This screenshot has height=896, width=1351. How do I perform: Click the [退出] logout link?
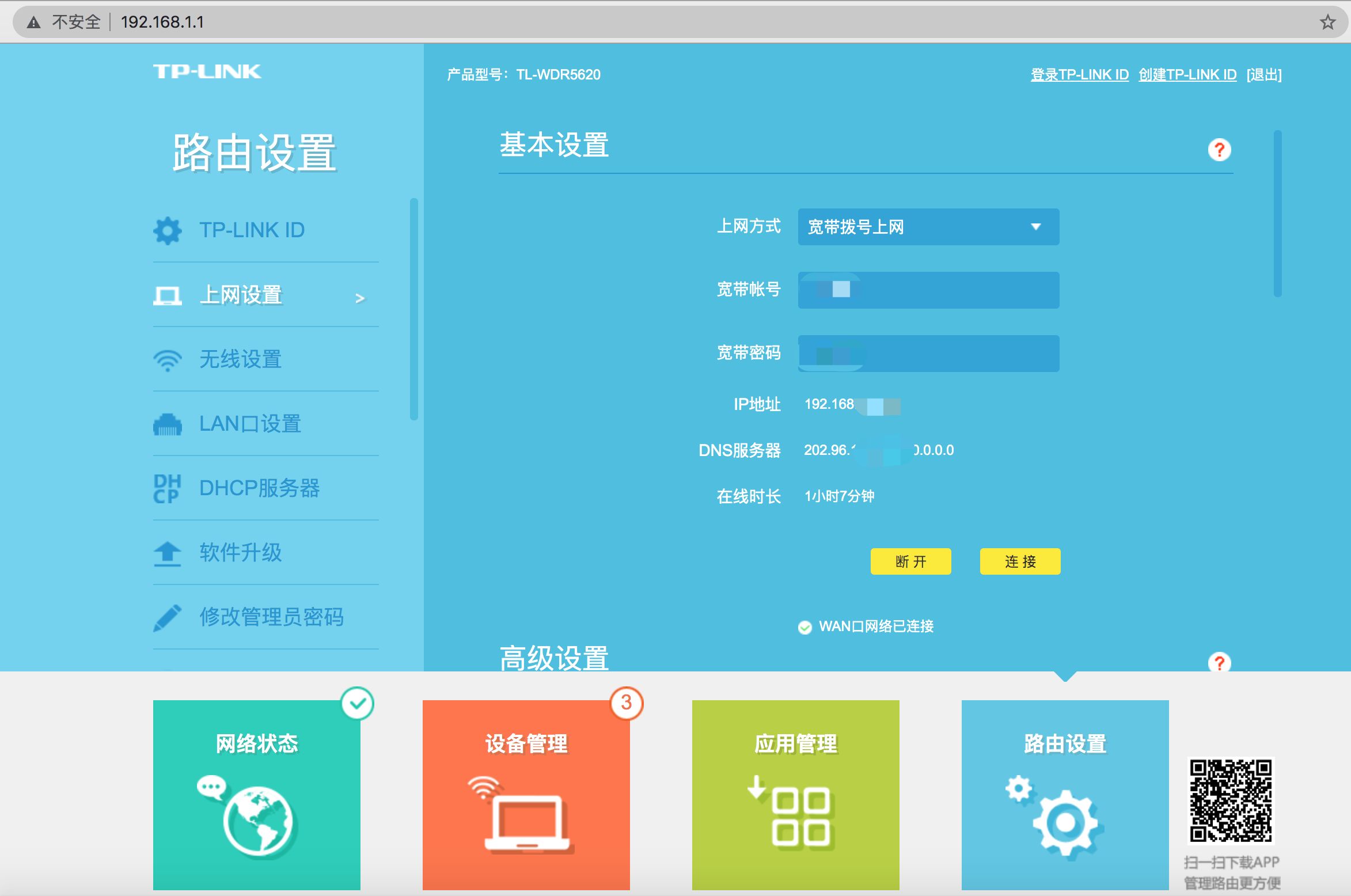[x=1264, y=75]
